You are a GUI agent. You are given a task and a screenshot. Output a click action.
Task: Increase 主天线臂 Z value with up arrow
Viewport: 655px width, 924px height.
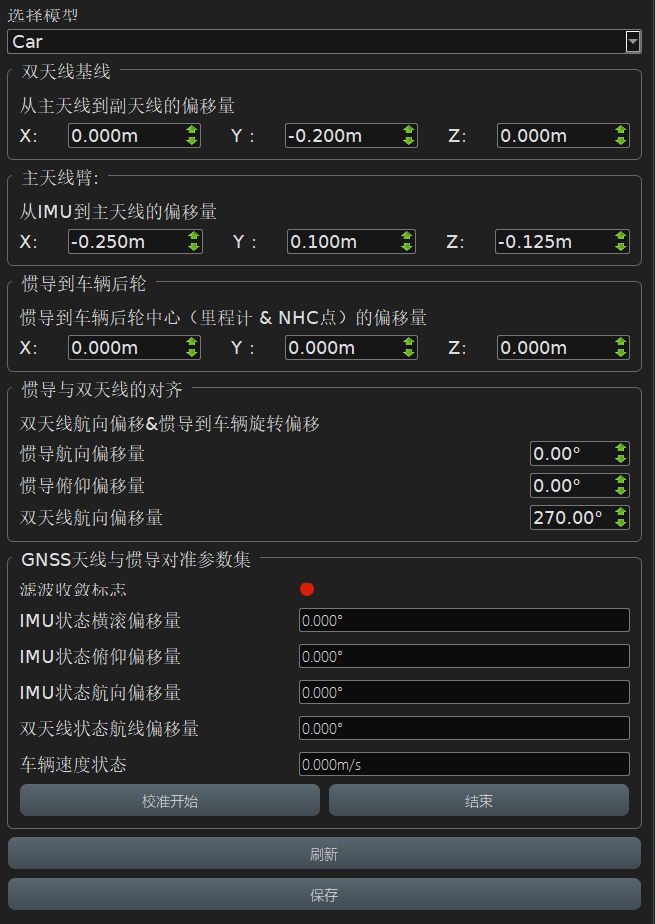(x=621, y=236)
